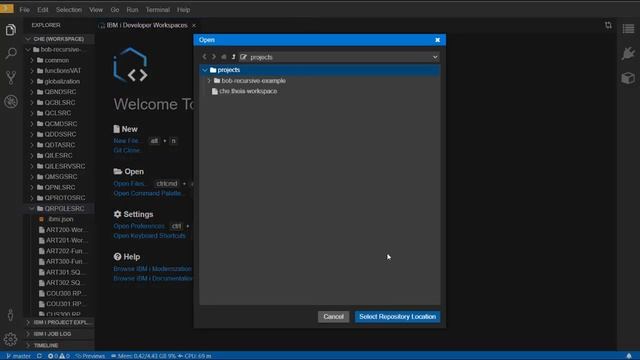The image size is (640, 360).
Task: Open the Explorer view in activity bar
Action: (x=11, y=30)
